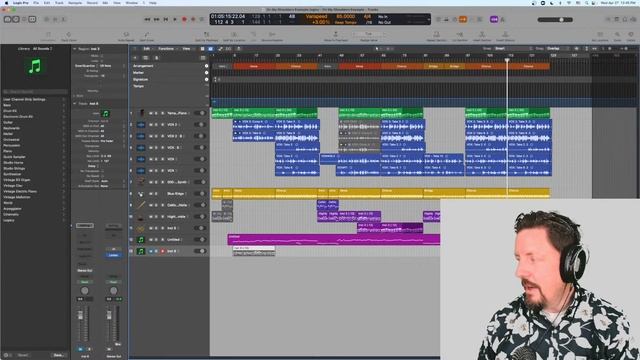Click the Yamaha Piano track icon

click(x=141, y=113)
